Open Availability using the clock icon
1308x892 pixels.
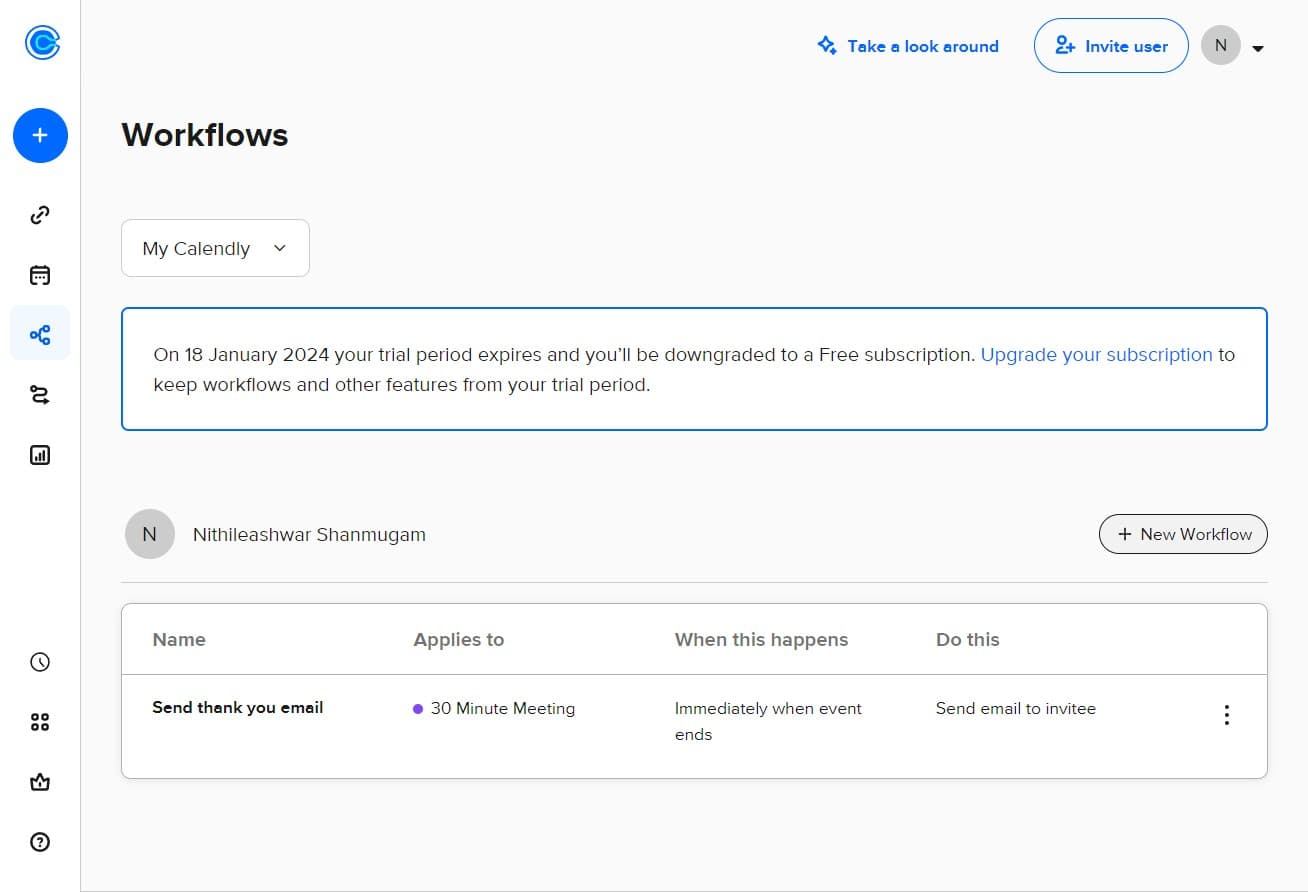pos(40,661)
